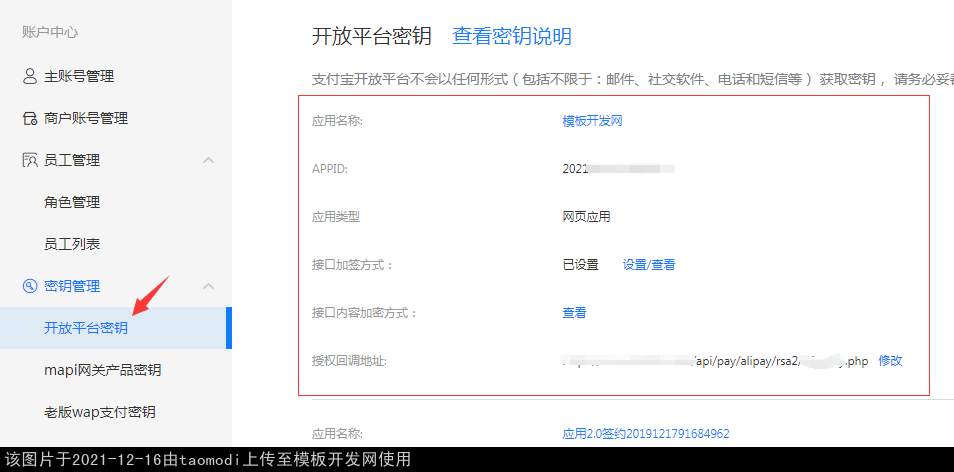Collapse the 员工管理 section chevron
This screenshot has height=472, width=954.
tap(208, 160)
